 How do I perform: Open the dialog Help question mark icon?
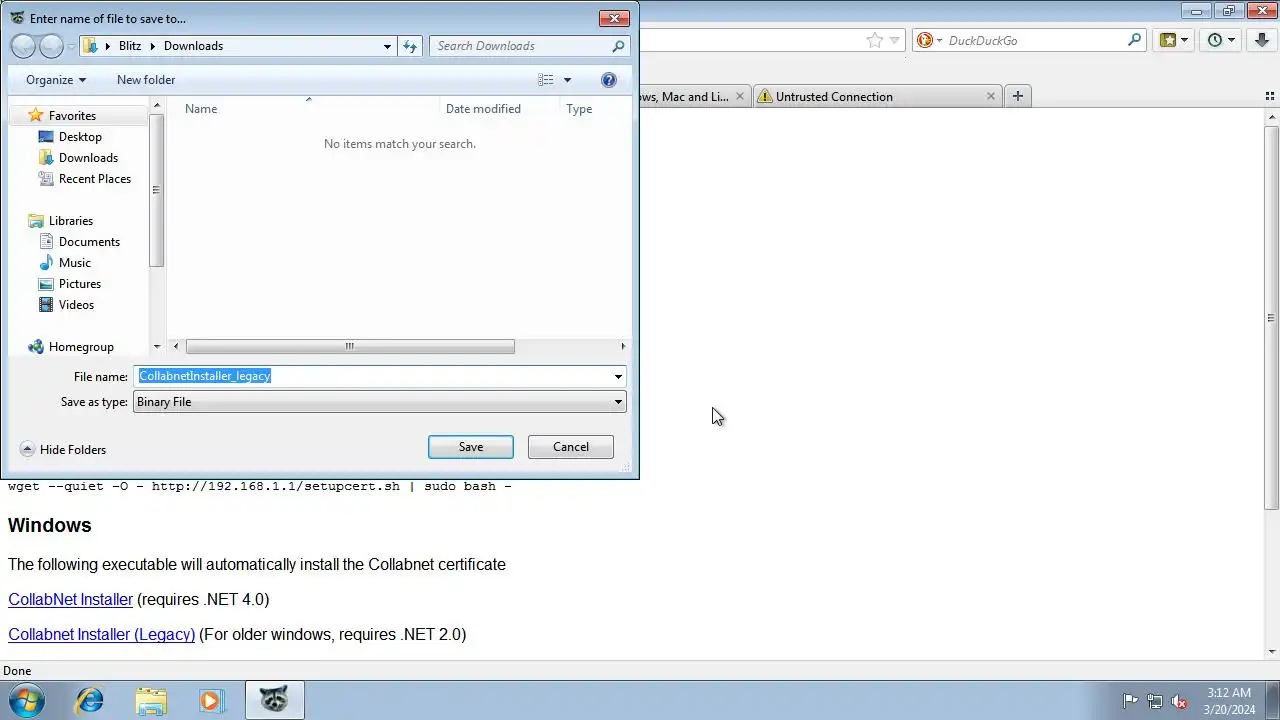pos(609,80)
